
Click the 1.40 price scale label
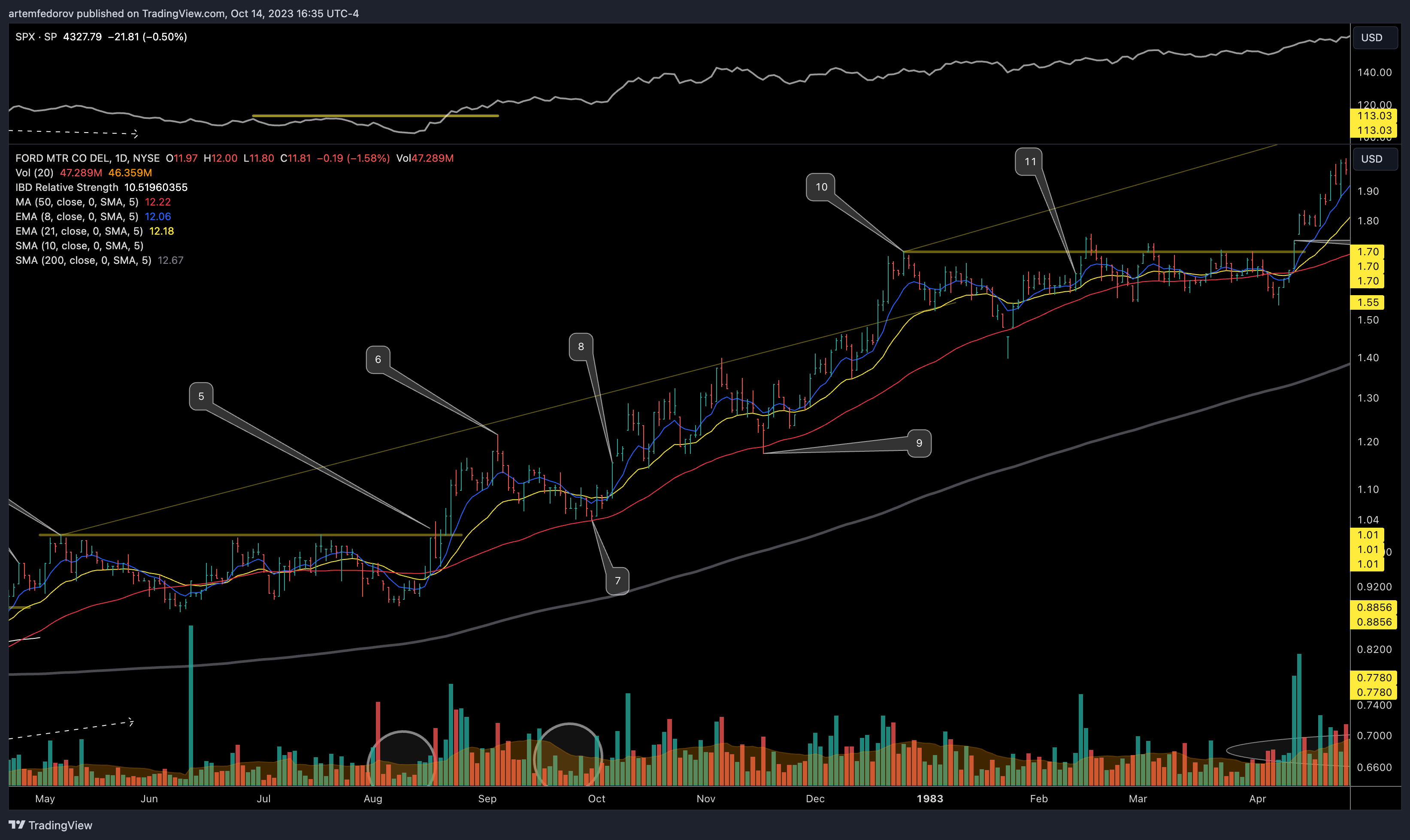coord(1368,358)
